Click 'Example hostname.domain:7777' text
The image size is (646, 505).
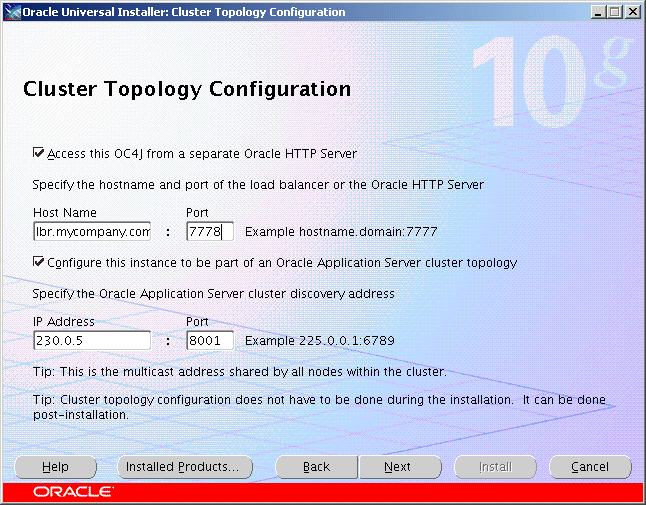[341, 231]
